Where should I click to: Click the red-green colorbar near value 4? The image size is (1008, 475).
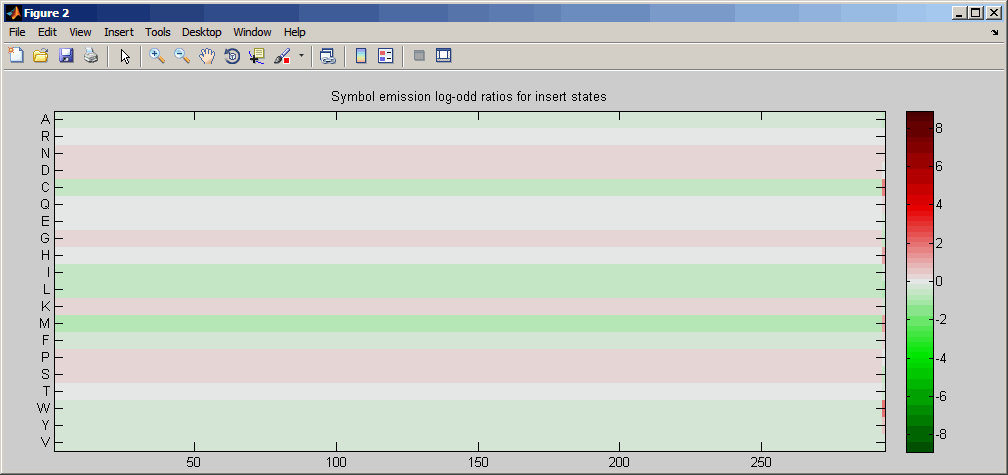919,205
